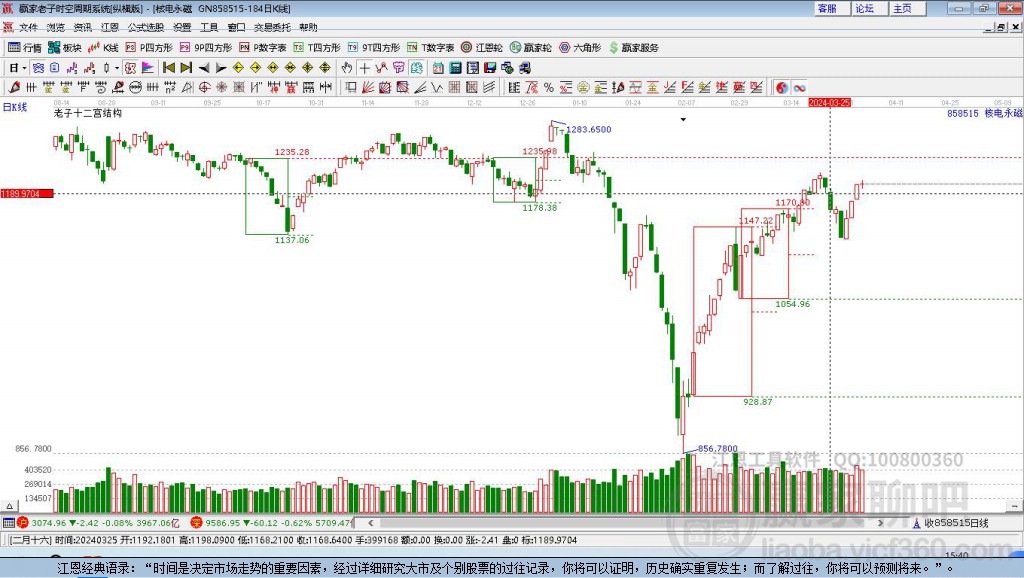This screenshot has height=578, width=1024.
Task: Click the 日K线 label on chart
Action: click(x=15, y=107)
